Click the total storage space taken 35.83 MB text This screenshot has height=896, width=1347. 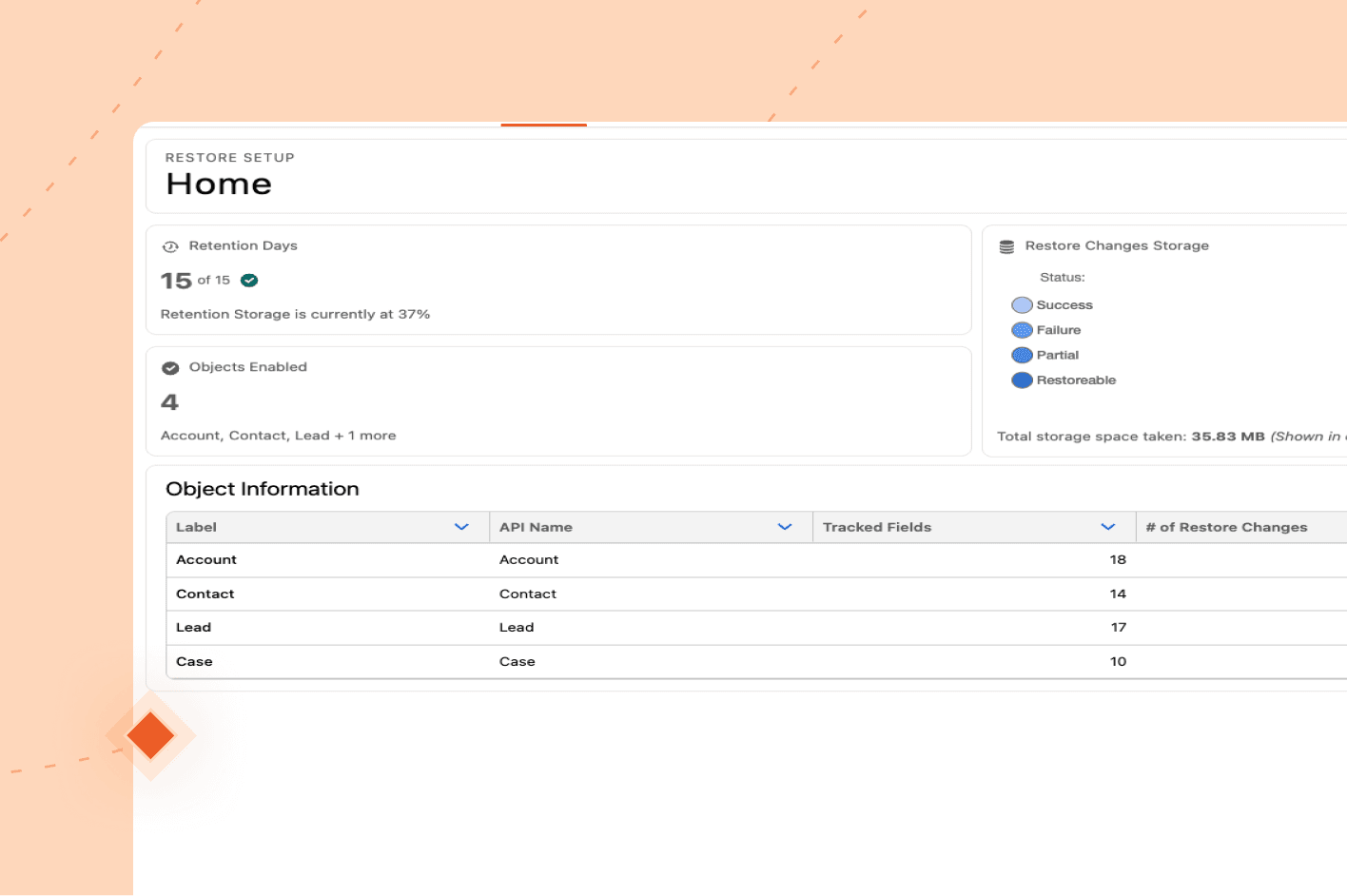tap(1170, 437)
